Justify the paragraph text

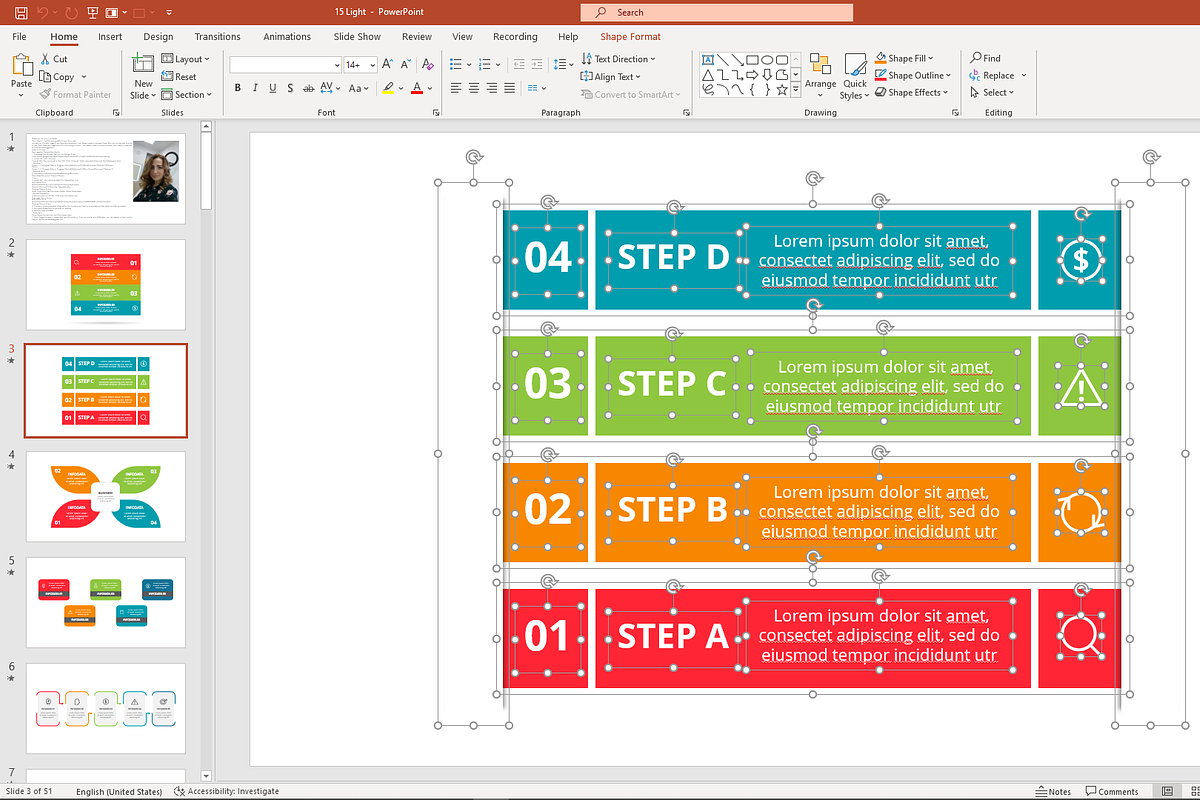pyautogui.click(x=511, y=88)
